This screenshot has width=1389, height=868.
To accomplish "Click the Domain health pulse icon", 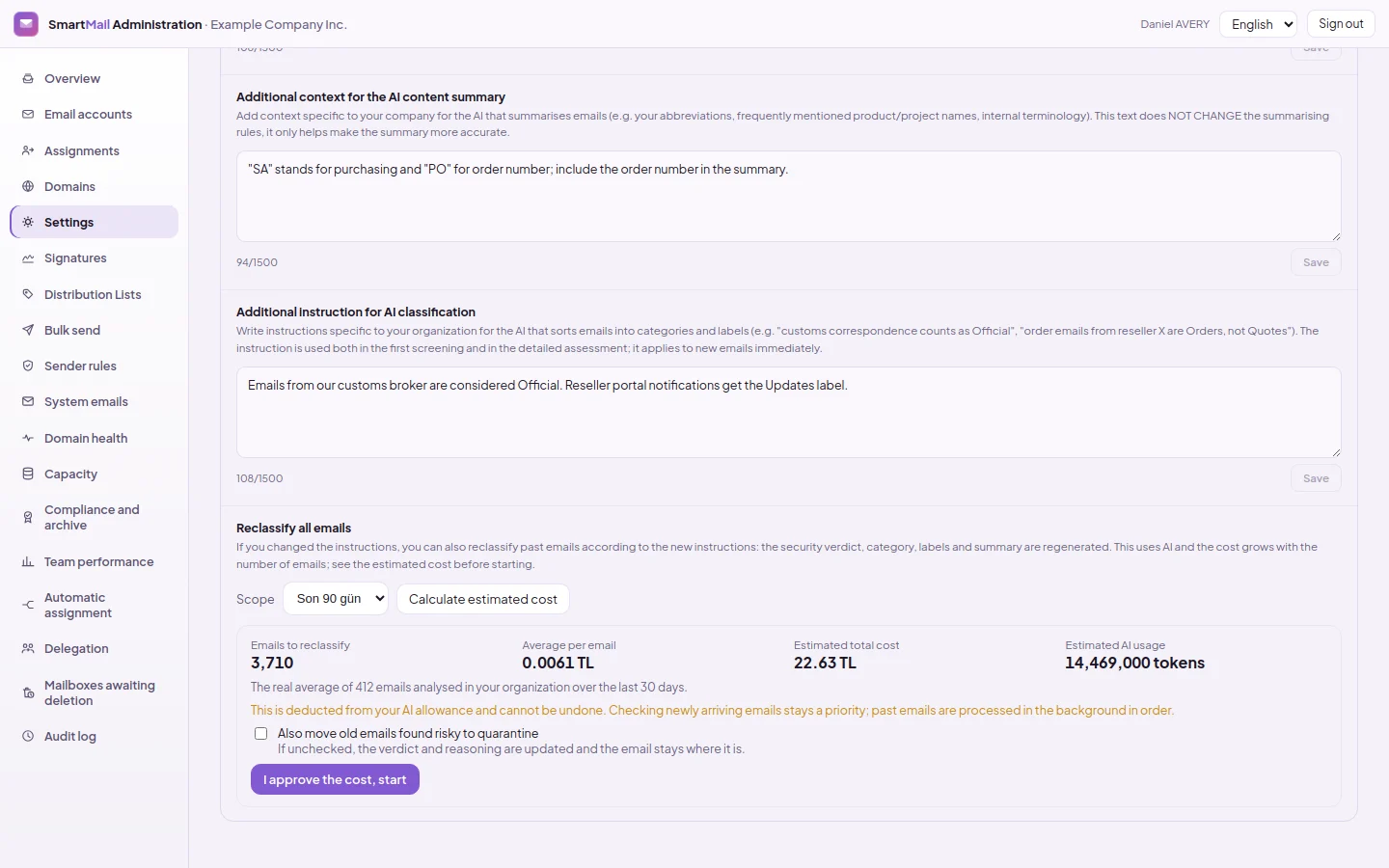I will tap(28, 438).
